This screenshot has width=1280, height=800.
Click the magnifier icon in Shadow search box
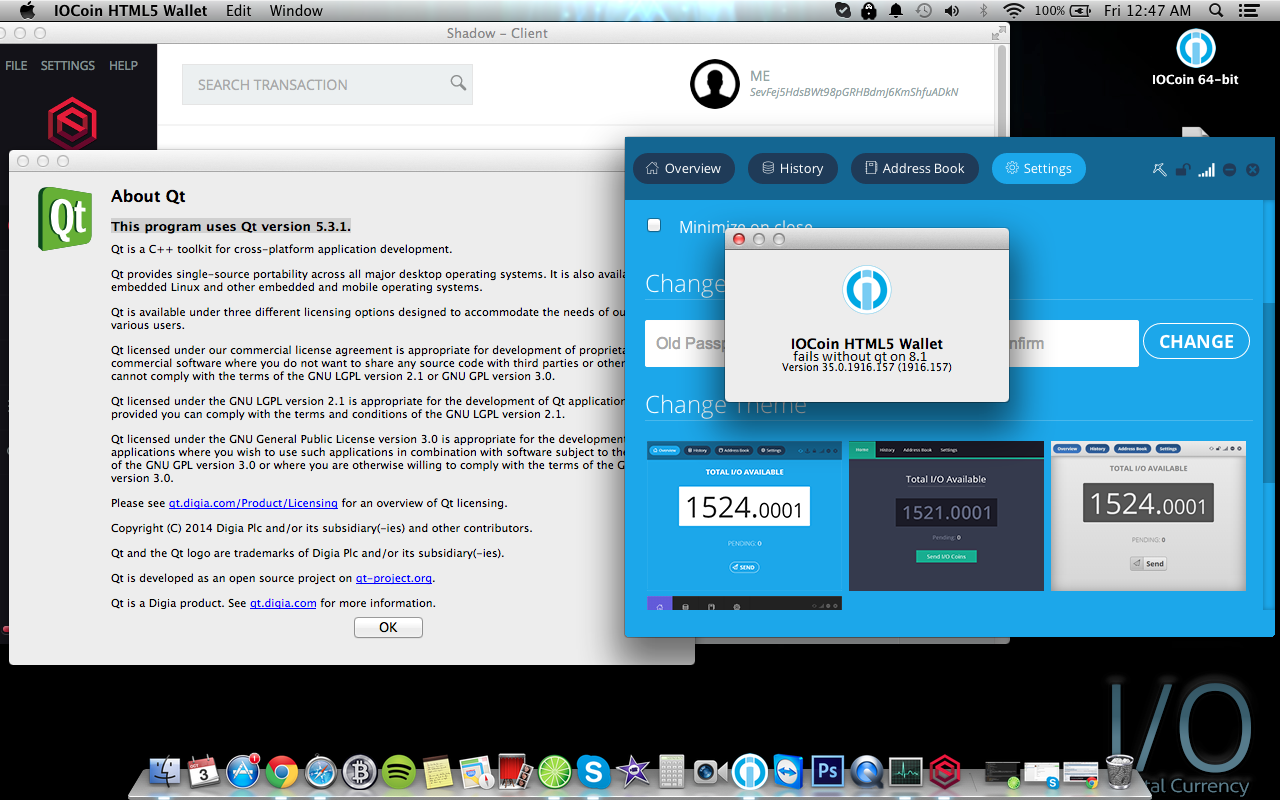pos(458,83)
